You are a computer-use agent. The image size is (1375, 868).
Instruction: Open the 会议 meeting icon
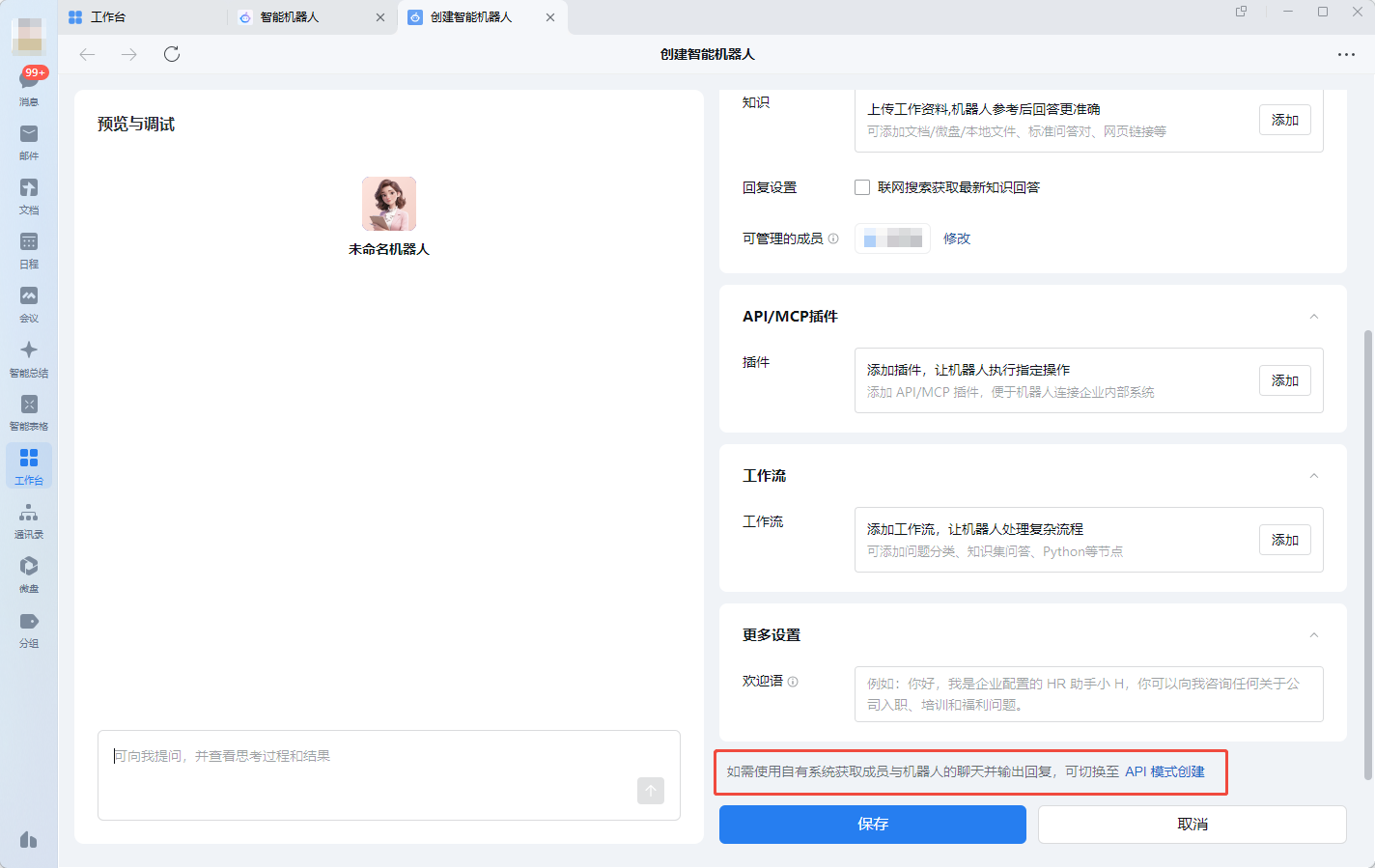(x=29, y=297)
